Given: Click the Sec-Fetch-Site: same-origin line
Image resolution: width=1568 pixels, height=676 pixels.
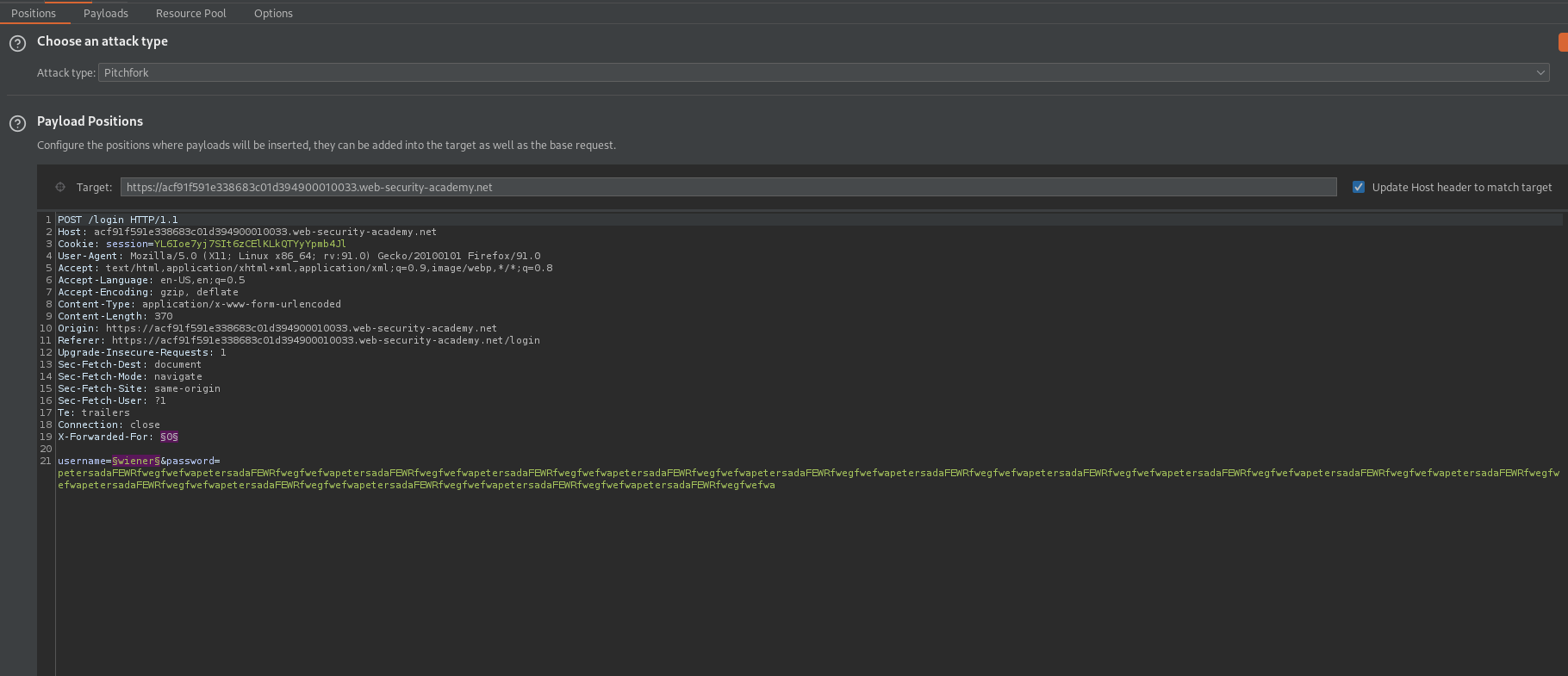Looking at the screenshot, I should [x=139, y=388].
